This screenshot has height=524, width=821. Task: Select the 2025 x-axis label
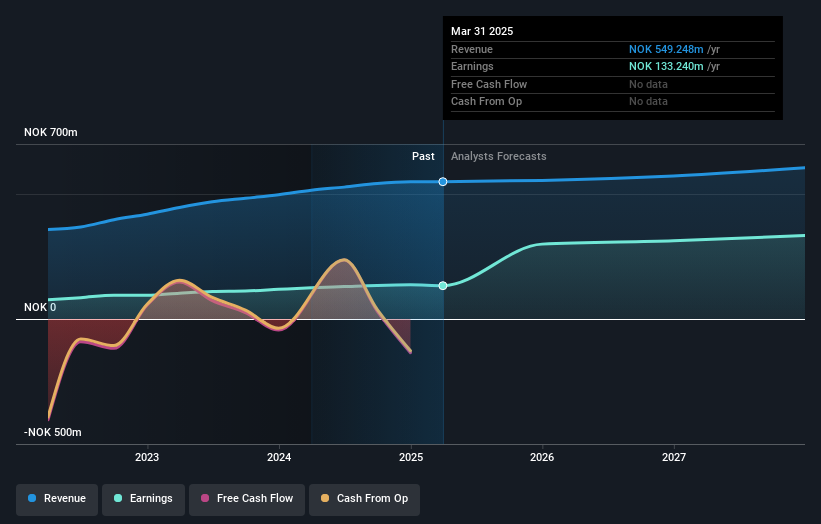411,458
